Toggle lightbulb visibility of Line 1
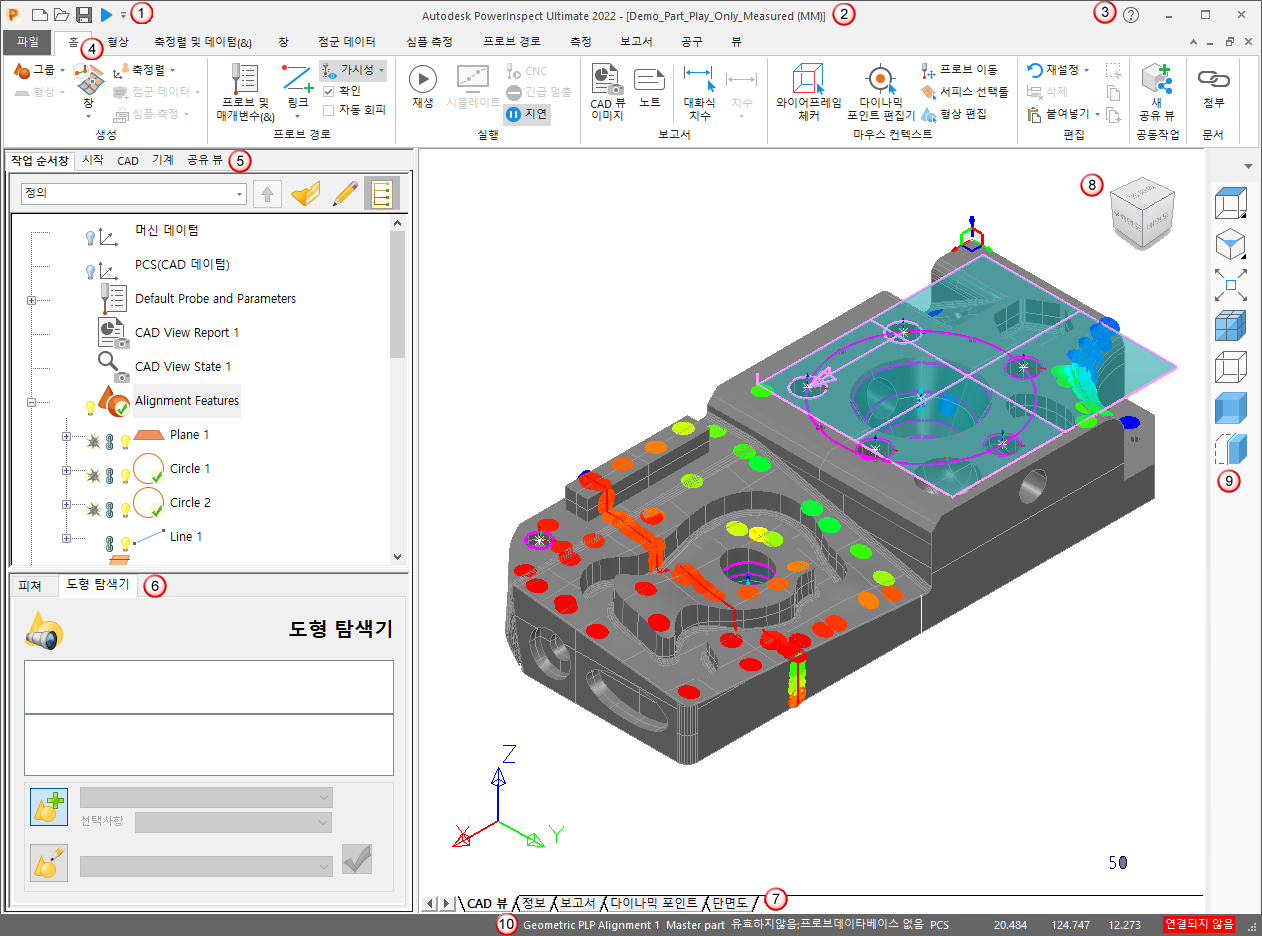This screenshot has width=1262, height=936. tap(126, 543)
